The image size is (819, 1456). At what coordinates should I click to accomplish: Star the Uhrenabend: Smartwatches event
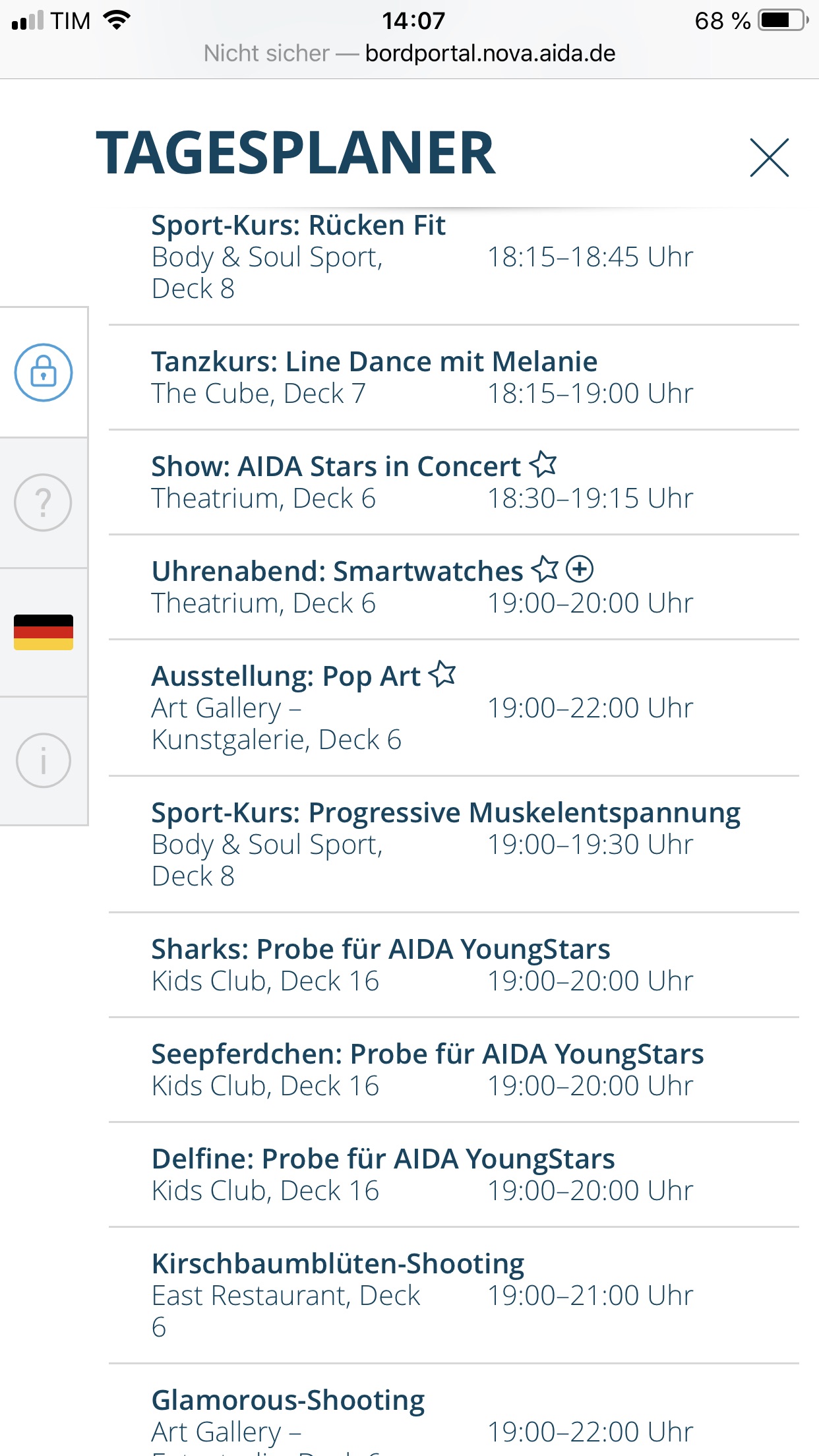545,569
